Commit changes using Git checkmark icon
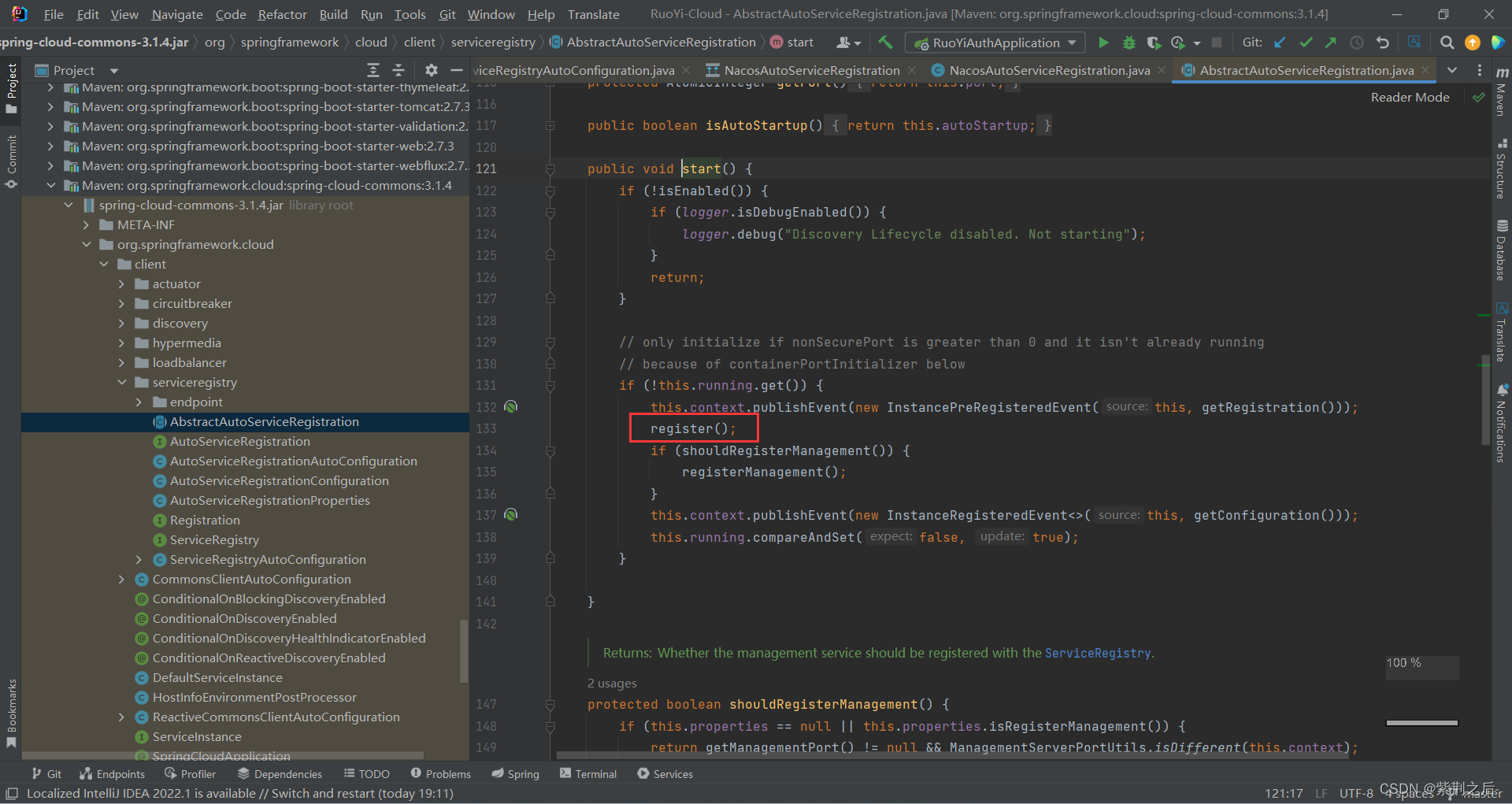The image size is (1512, 804). tap(1306, 43)
